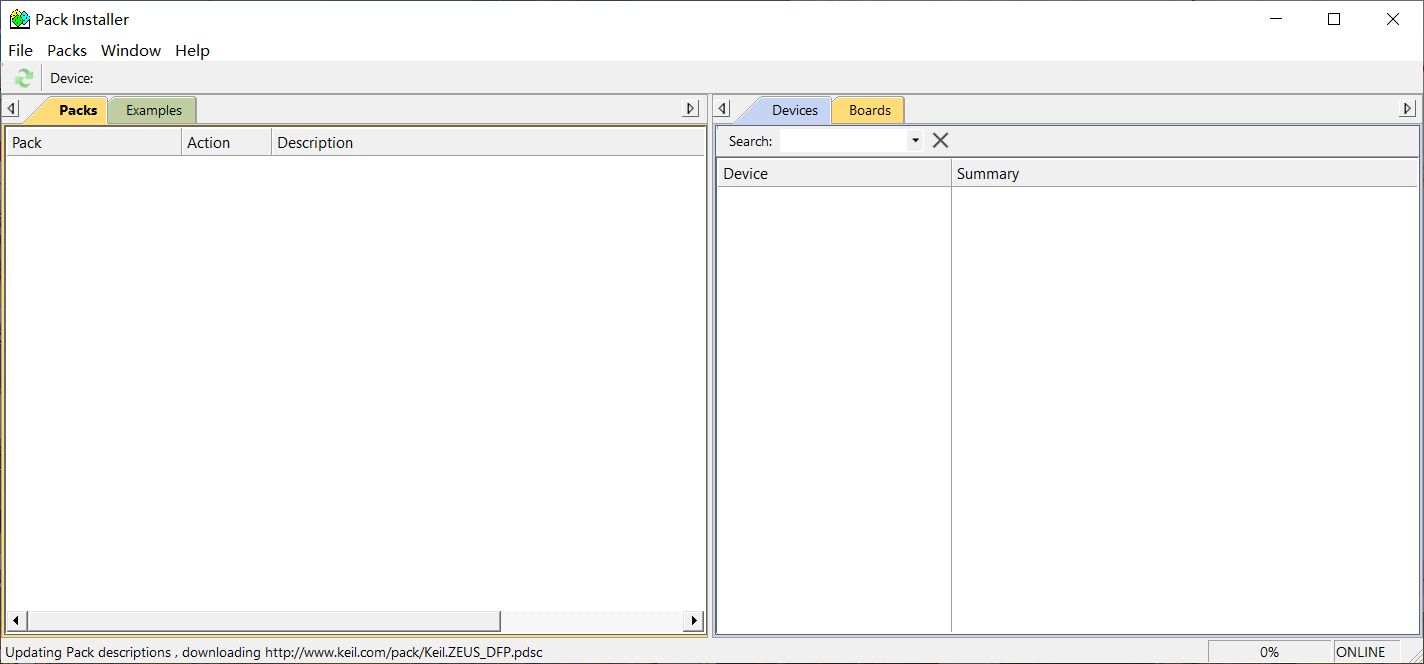Open the Help menu

(x=192, y=50)
